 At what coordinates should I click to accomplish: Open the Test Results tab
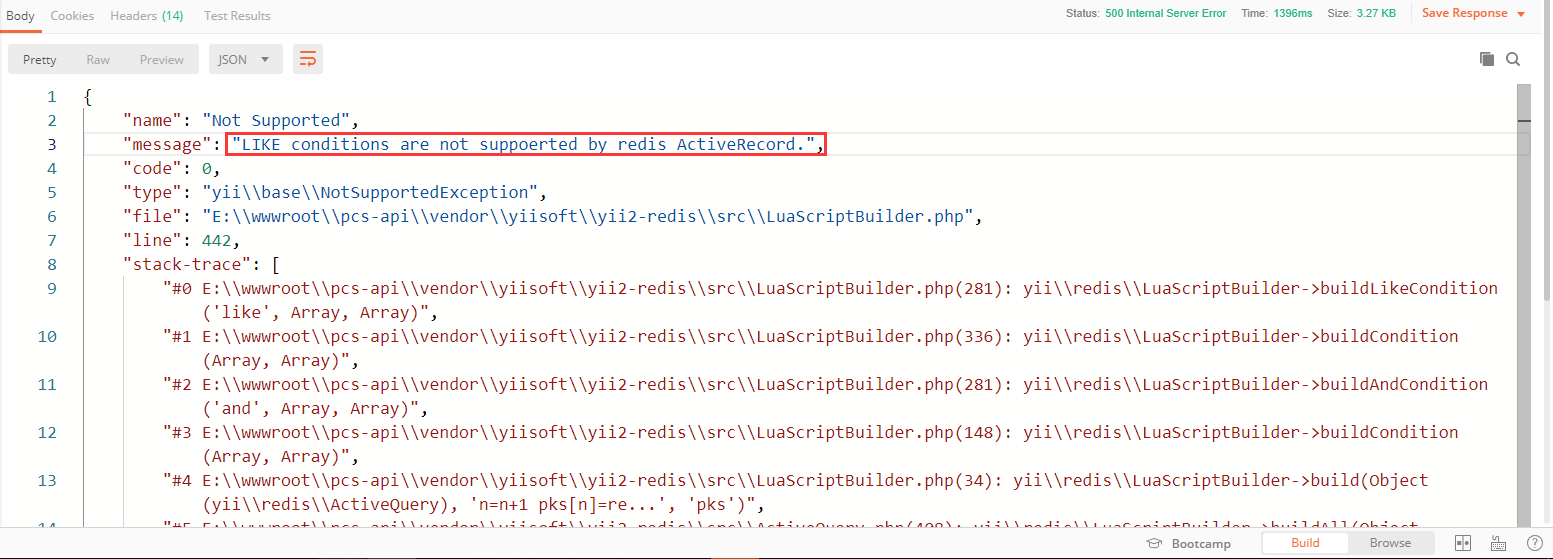237,15
